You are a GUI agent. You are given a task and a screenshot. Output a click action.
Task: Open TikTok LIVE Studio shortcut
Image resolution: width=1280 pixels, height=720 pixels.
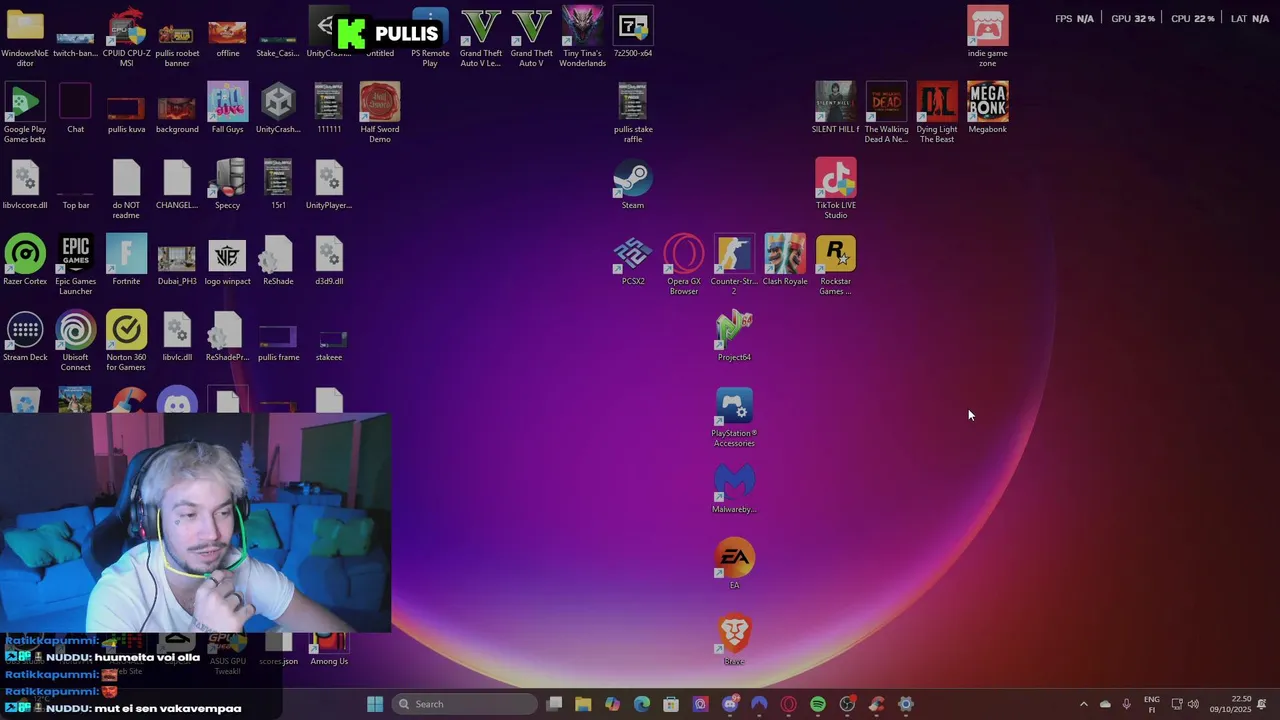(x=835, y=188)
